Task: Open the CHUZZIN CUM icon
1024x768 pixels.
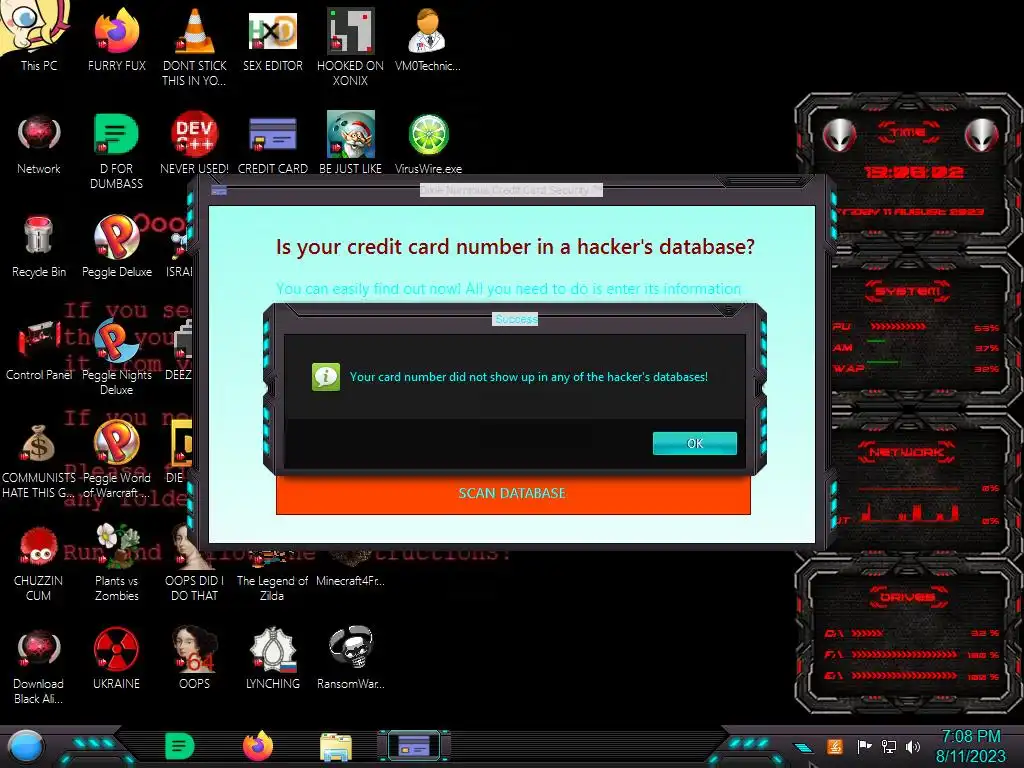Action: (x=39, y=563)
